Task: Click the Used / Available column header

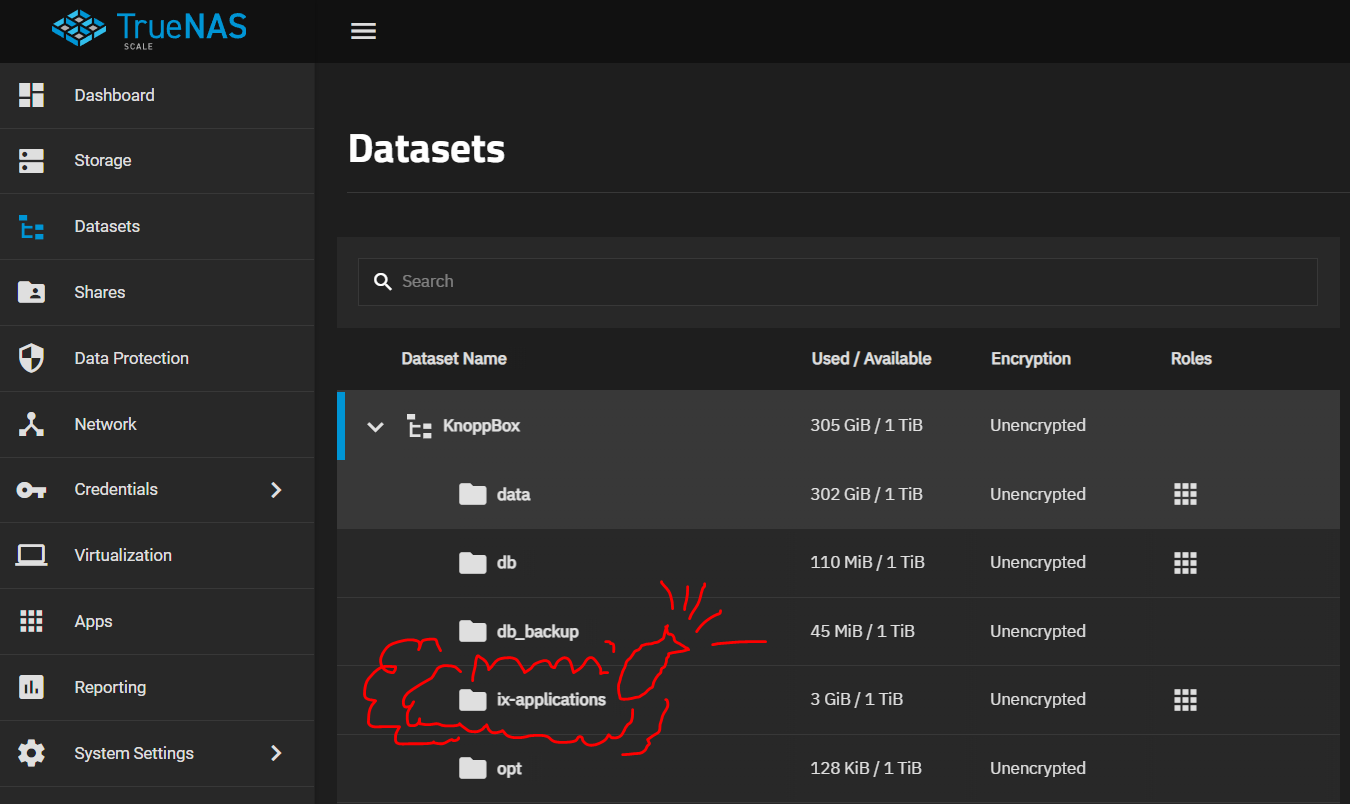Action: [871, 359]
